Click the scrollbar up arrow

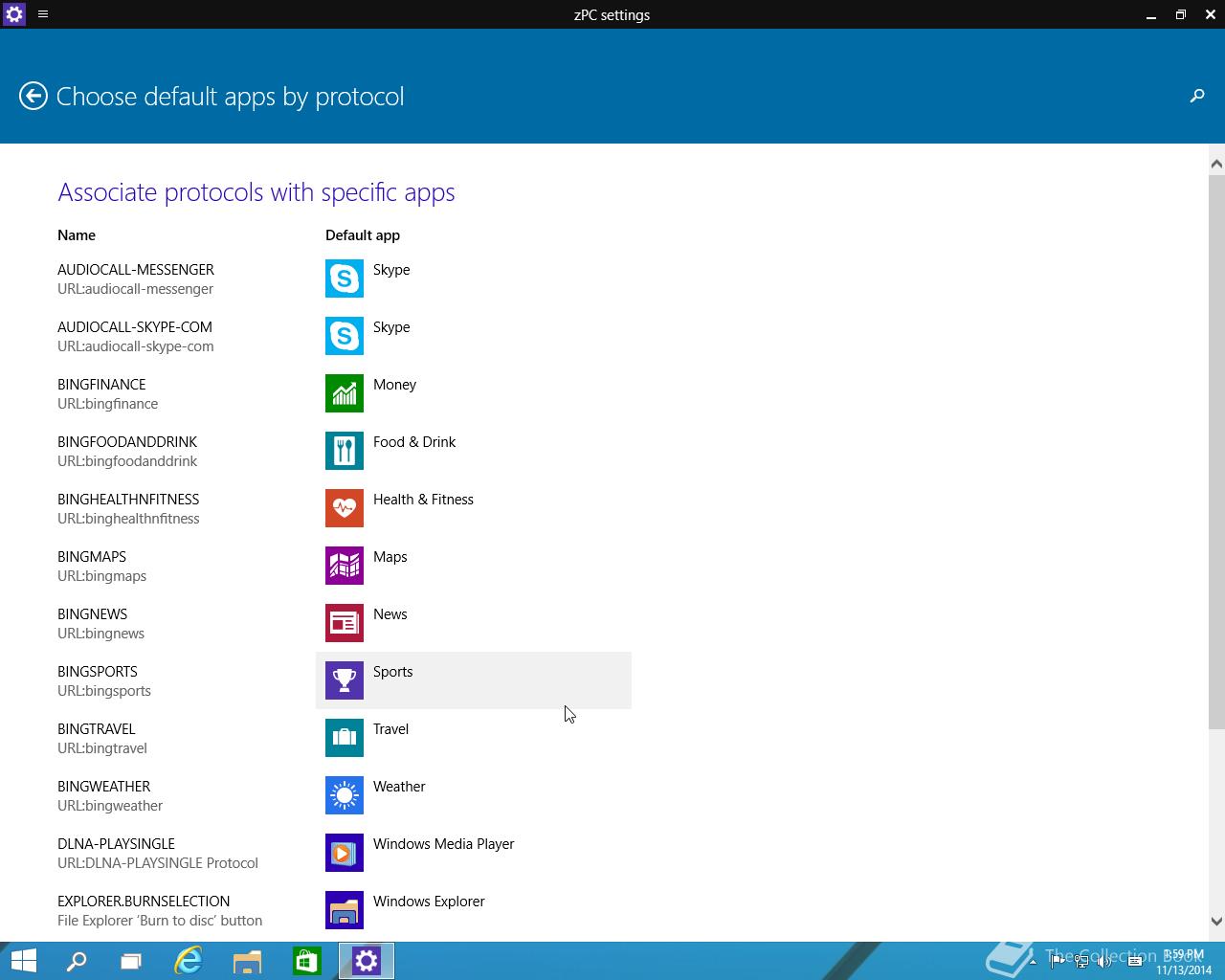(1216, 164)
